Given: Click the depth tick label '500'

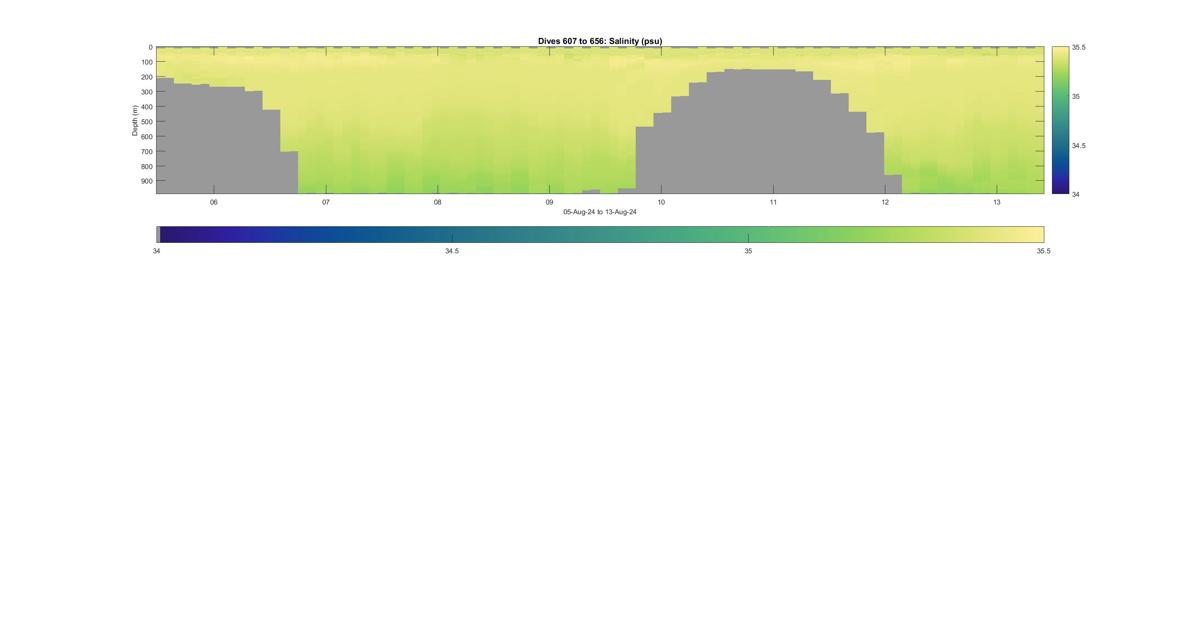Looking at the screenshot, I should click(x=147, y=122).
